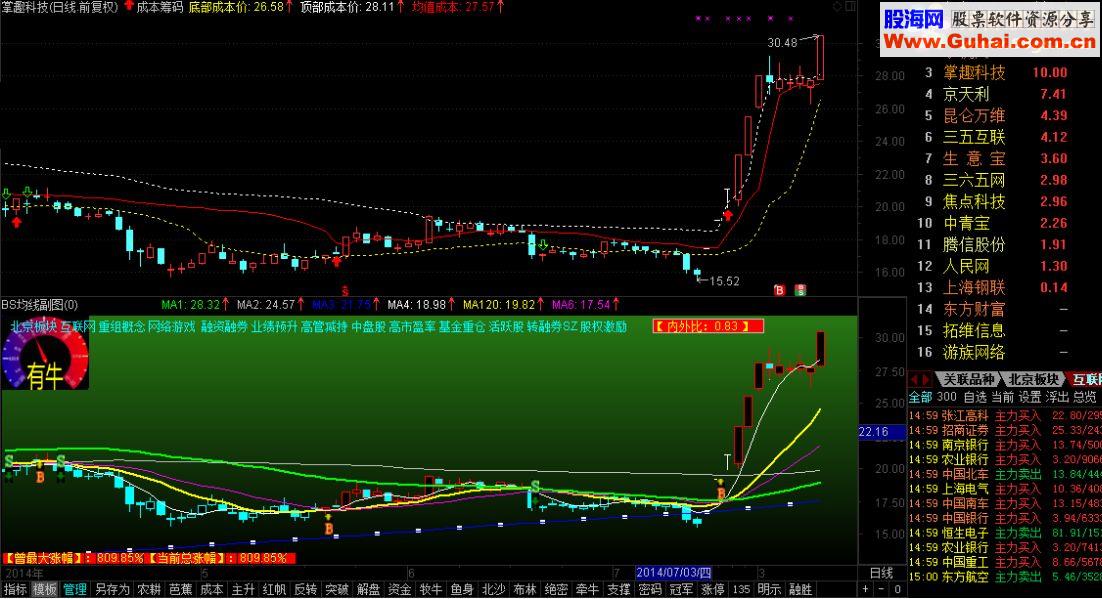This screenshot has width=1102, height=599.
Task: Click 东方航空 主力卖出 feed entry
Action: 1005,577
